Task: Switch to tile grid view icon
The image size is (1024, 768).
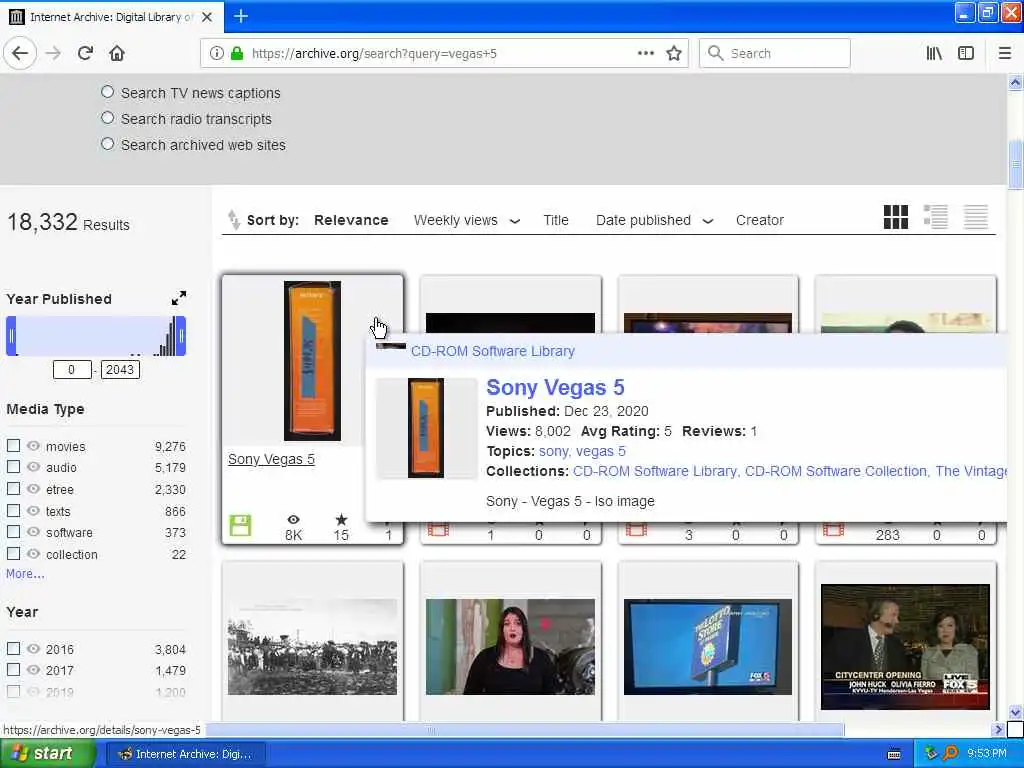Action: click(895, 217)
